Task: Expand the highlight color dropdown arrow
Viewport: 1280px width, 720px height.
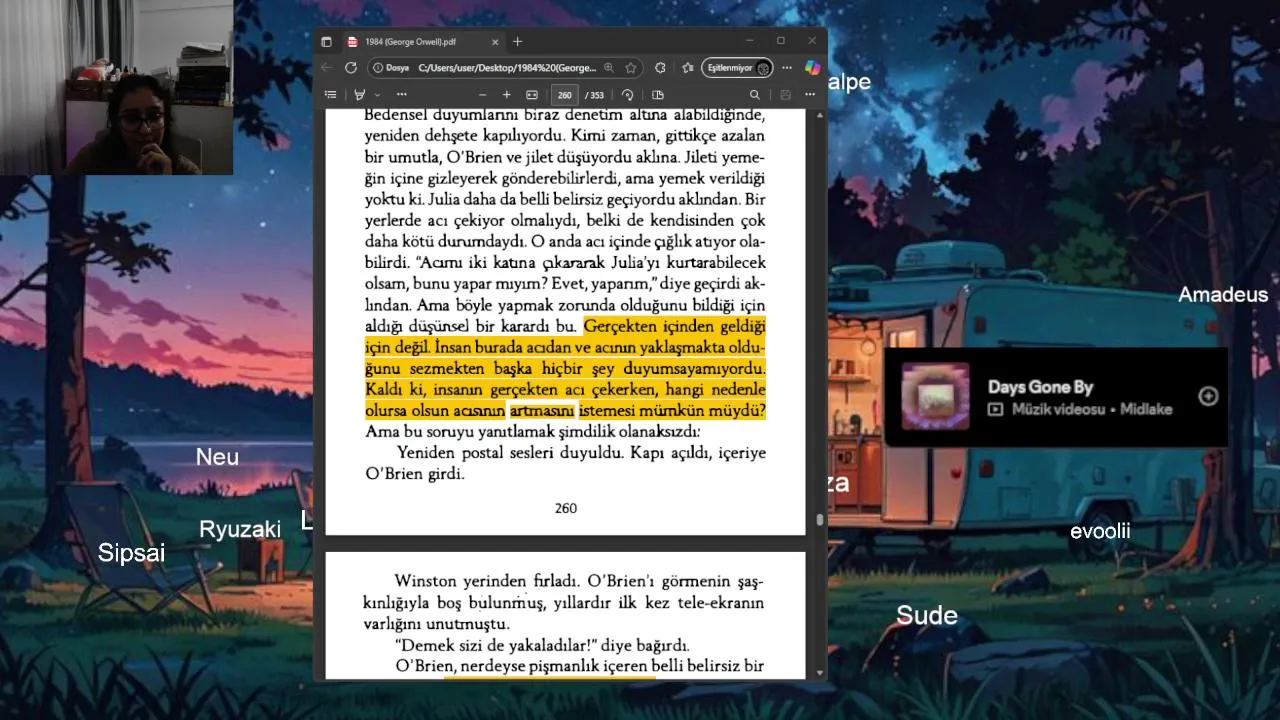Action: (376, 95)
